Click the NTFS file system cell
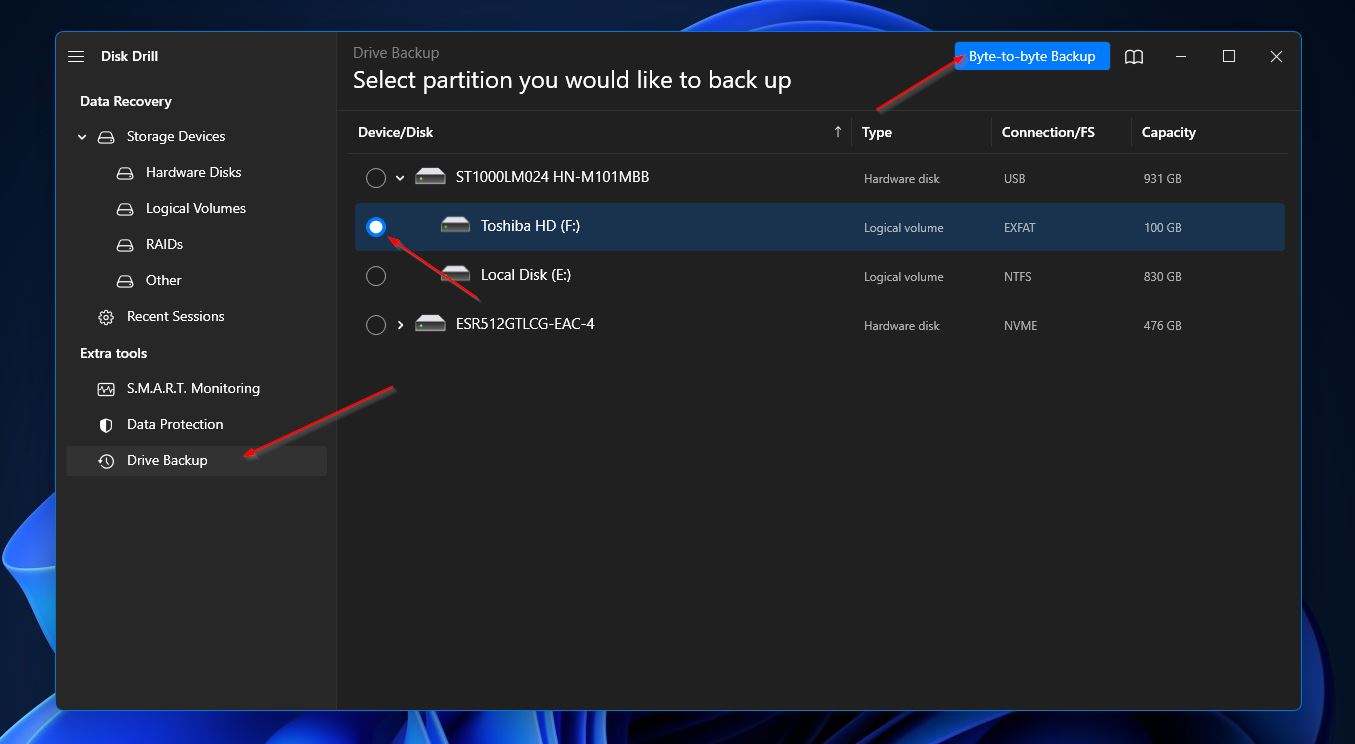The height and width of the screenshot is (744, 1355). [x=1018, y=277]
